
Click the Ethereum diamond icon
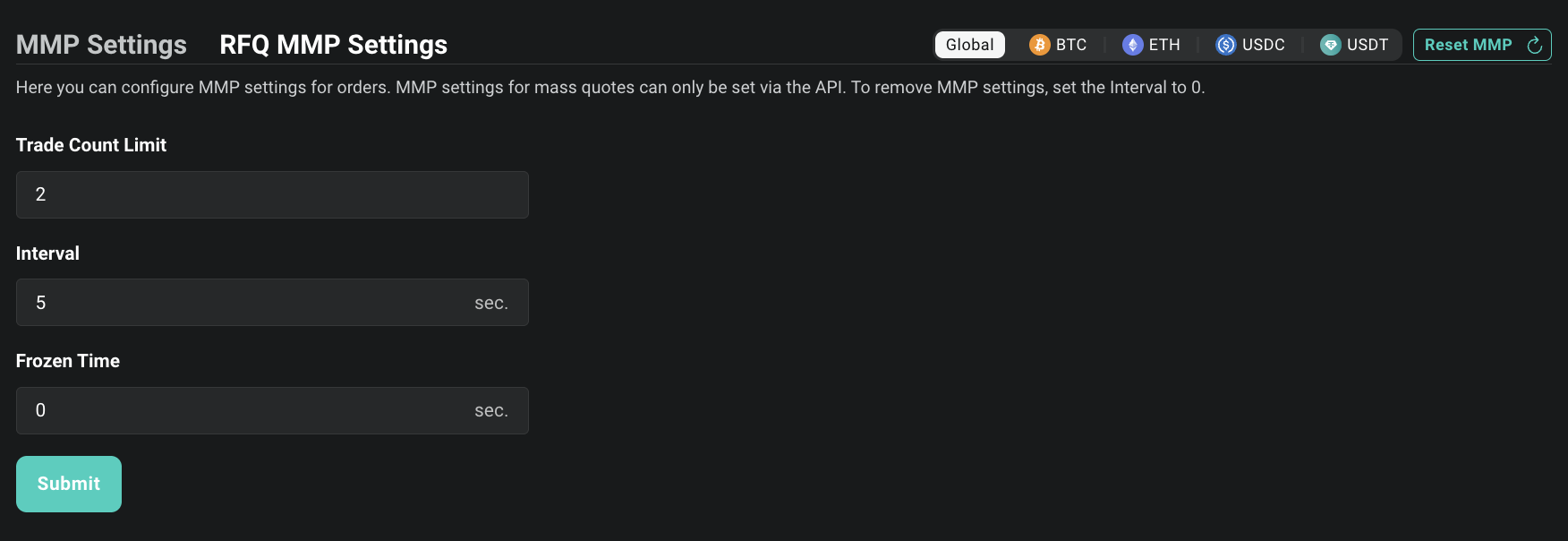coord(1132,45)
